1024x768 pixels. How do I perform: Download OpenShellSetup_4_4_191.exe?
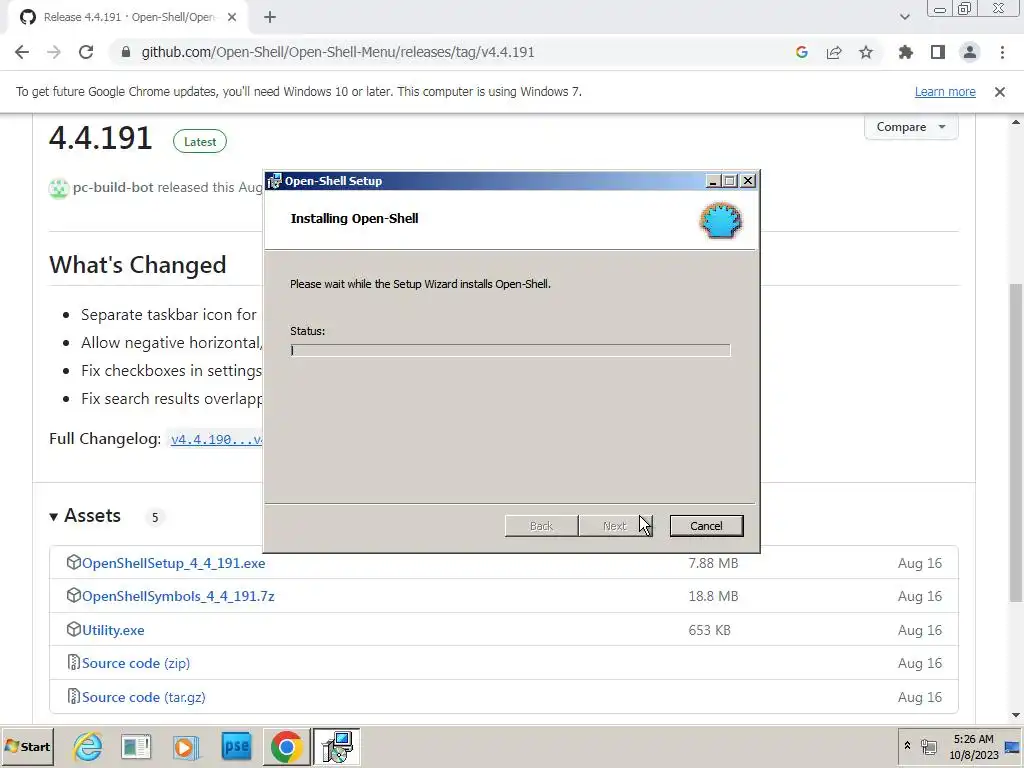[x=173, y=563]
